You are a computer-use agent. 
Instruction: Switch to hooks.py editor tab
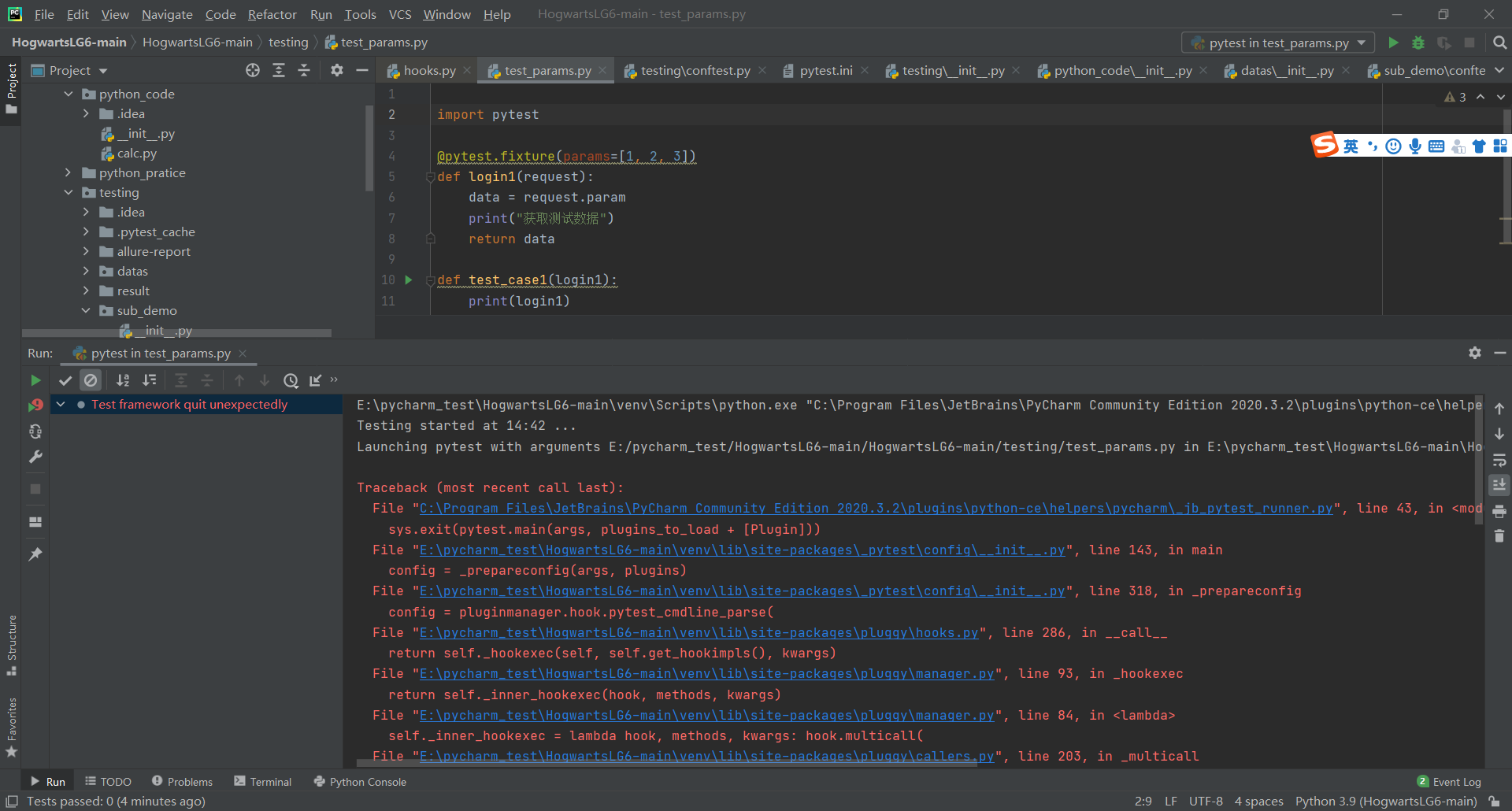pos(428,70)
